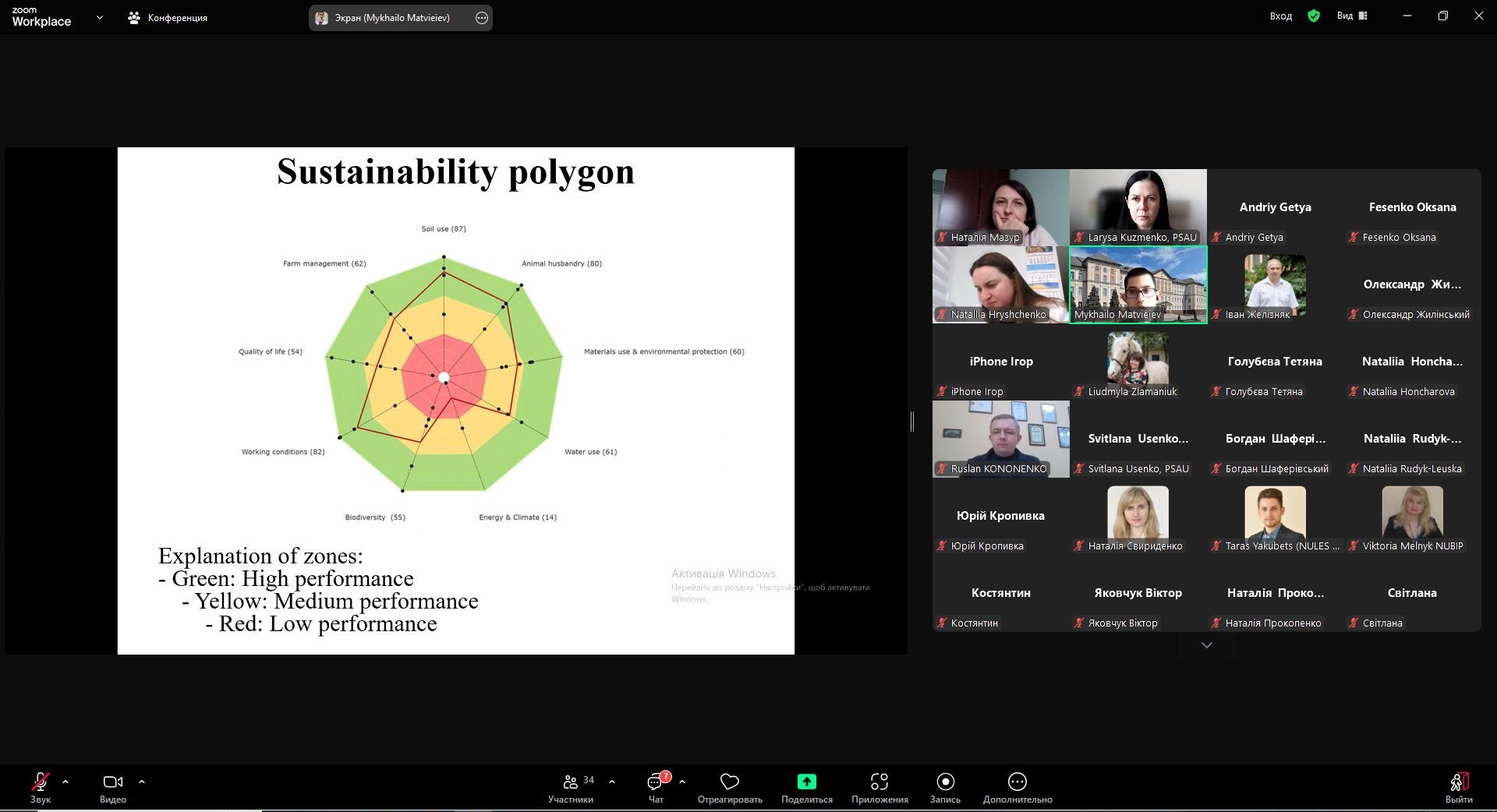The width and height of the screenshot is (1497, 812).
Task: Click the Working conditions (82) chart label
Action: (x=283, y=452)
